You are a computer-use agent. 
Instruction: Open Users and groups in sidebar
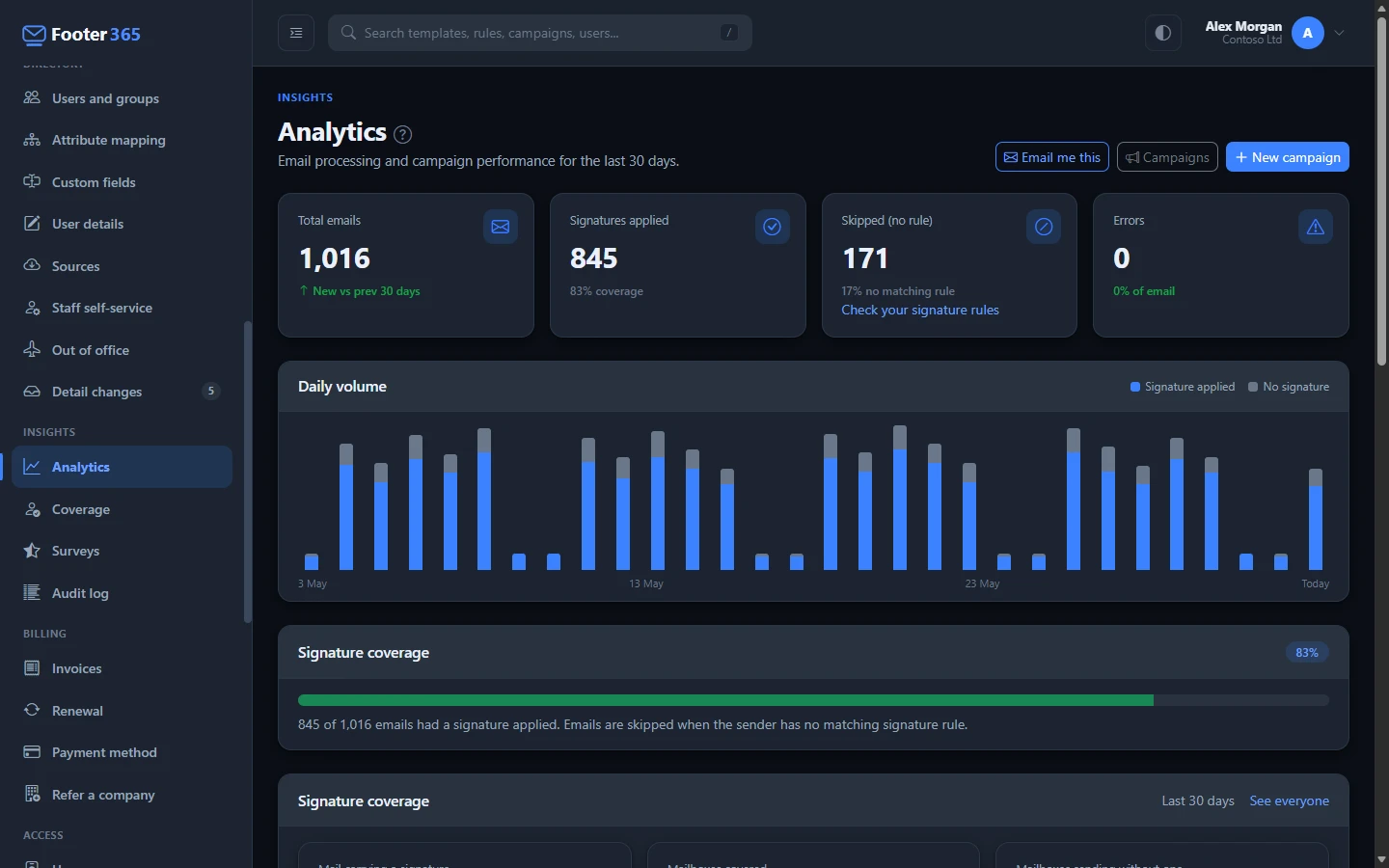click(x=123, y=98)
